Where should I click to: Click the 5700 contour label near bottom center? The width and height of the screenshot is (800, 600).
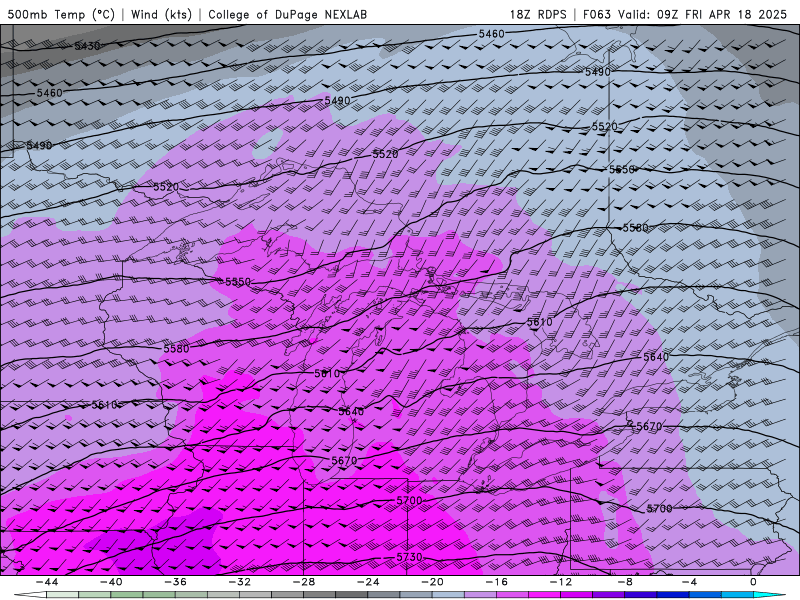(409, 501)
